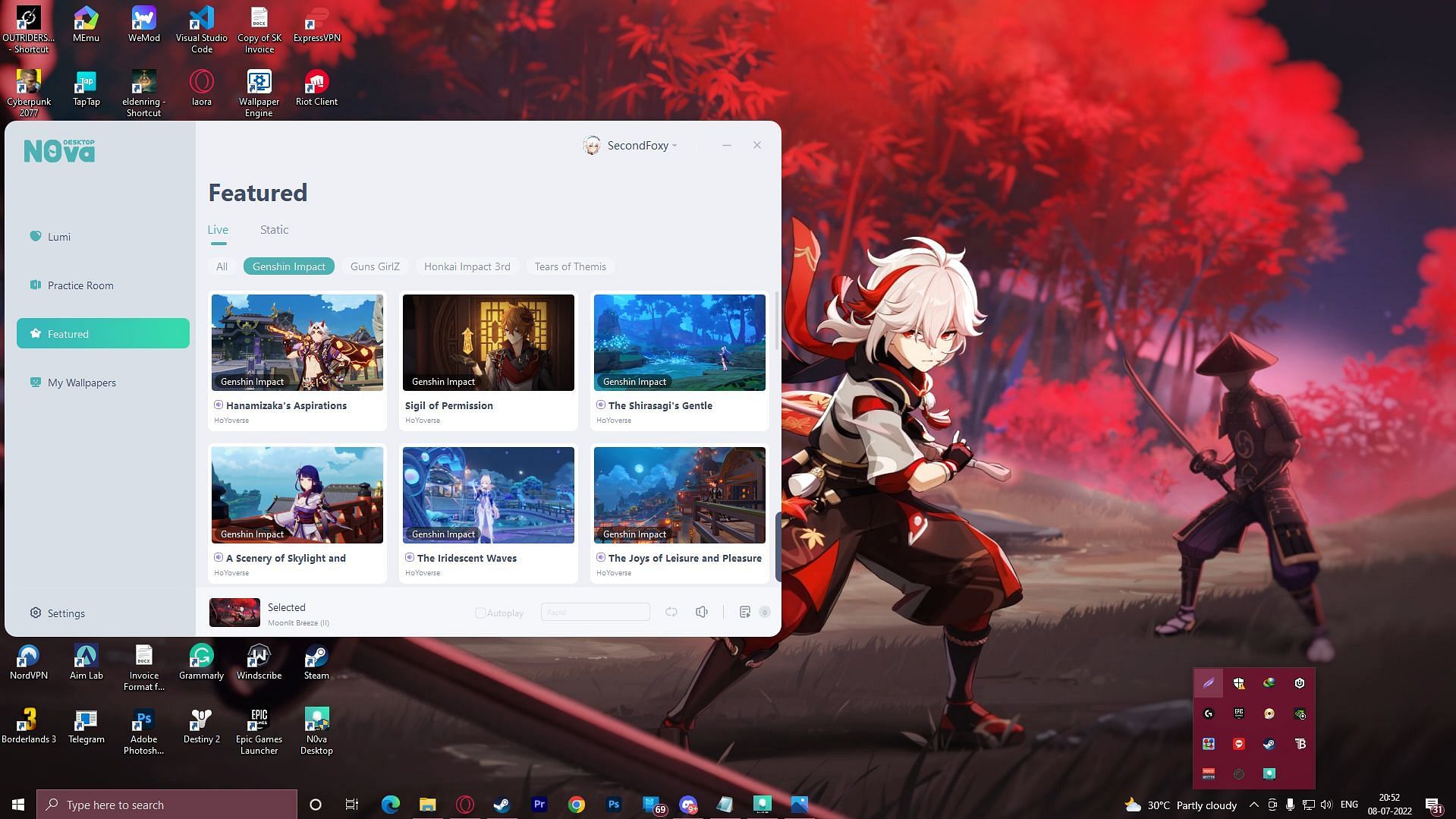Open WeMod desktop icon

(x=143, y=25)
